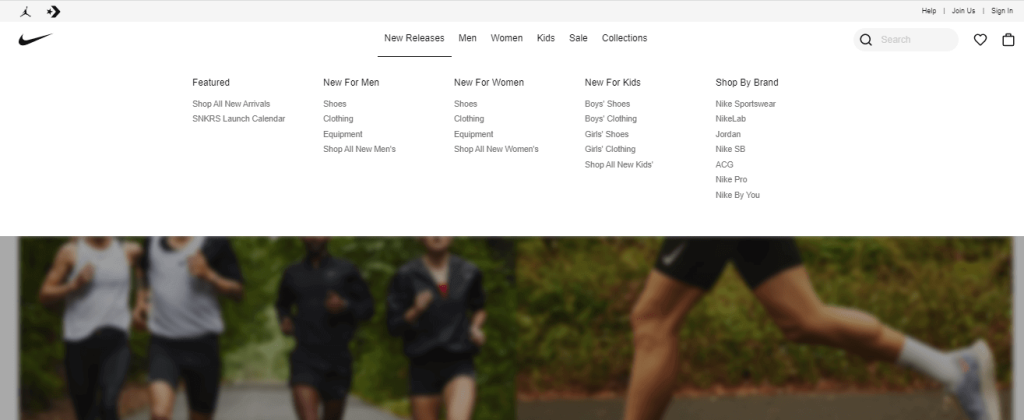The image size is (1024, 420).
Task: Go to Shop All New Women's
Action: 496,149
